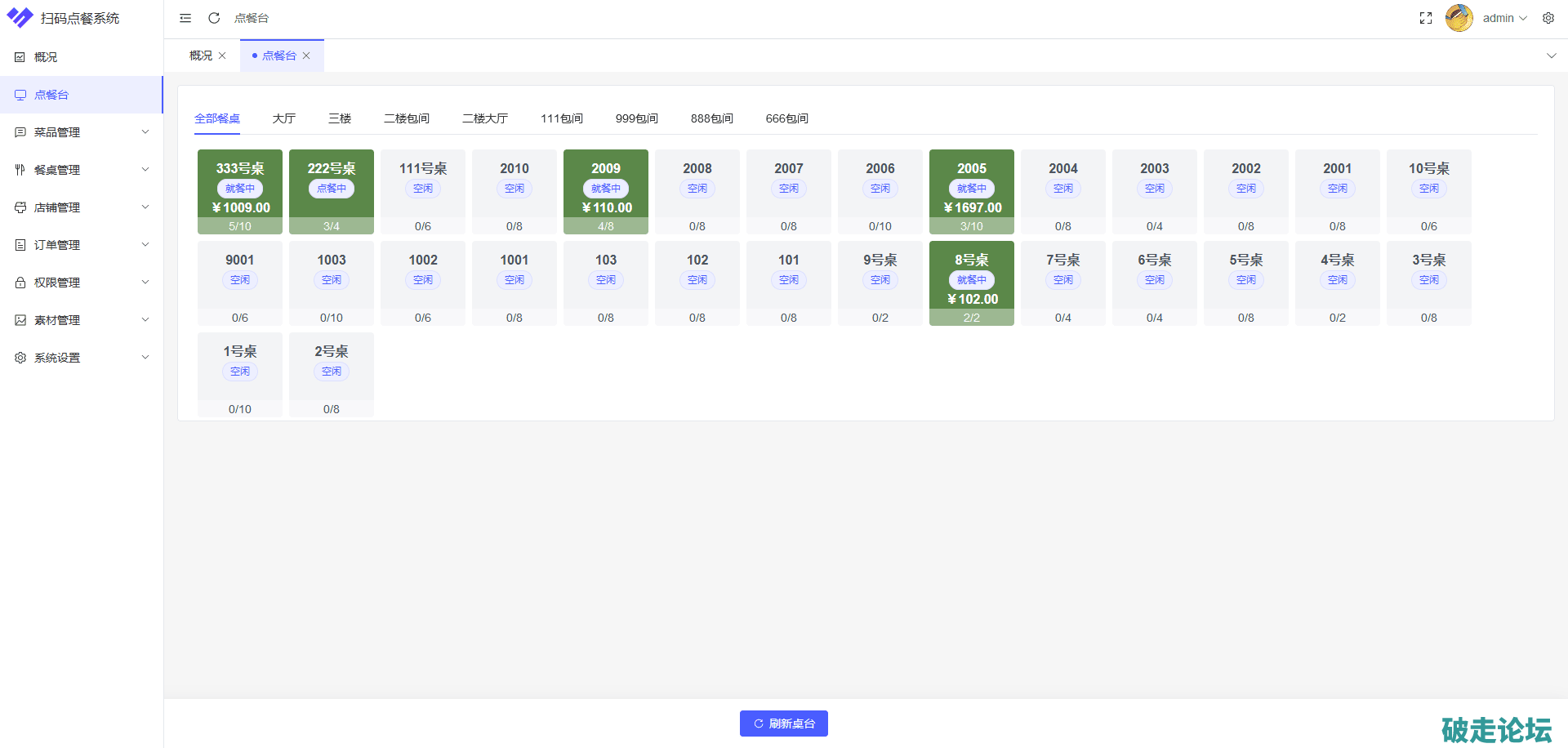Screen dimensions: 1568x748
Task: Click the refresh page icon in header
Action: [214, 18]
